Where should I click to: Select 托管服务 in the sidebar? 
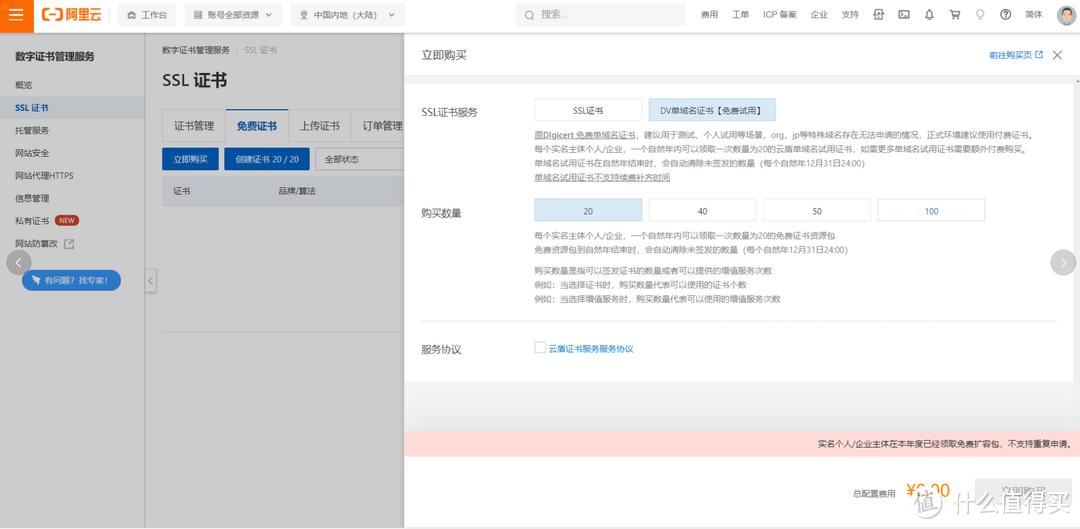(32, 130)
